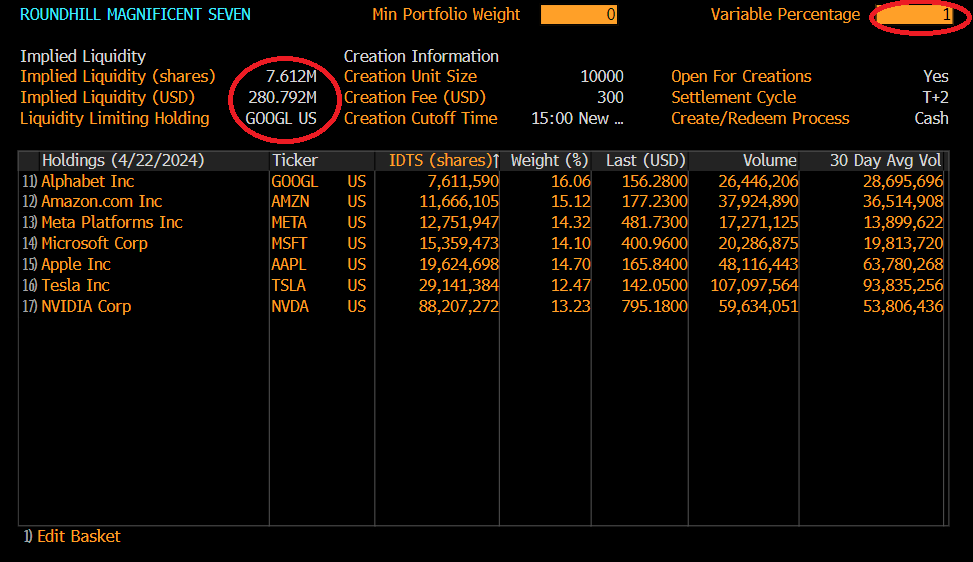
Task: Open the Amazon.com Inc holding
Action: tap(102, 202)
